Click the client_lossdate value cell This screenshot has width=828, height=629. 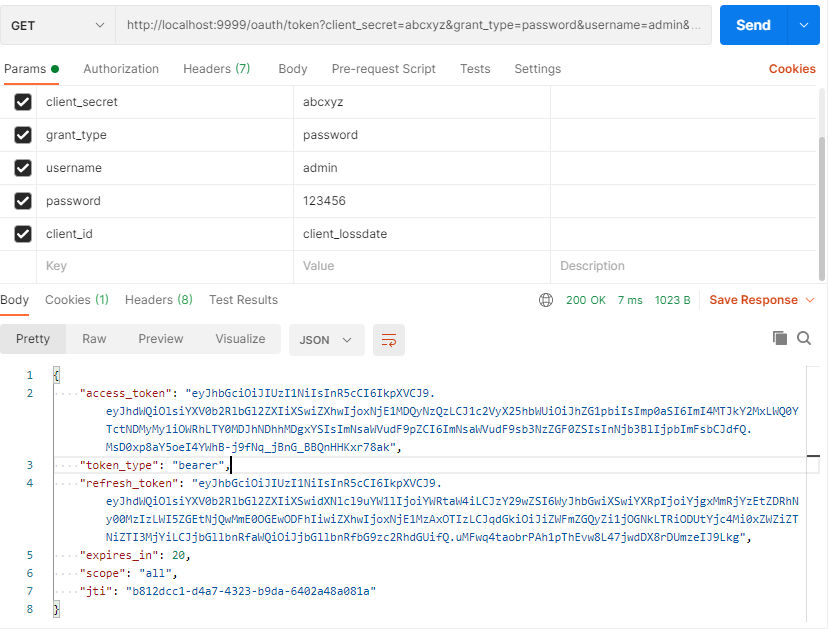422,233
